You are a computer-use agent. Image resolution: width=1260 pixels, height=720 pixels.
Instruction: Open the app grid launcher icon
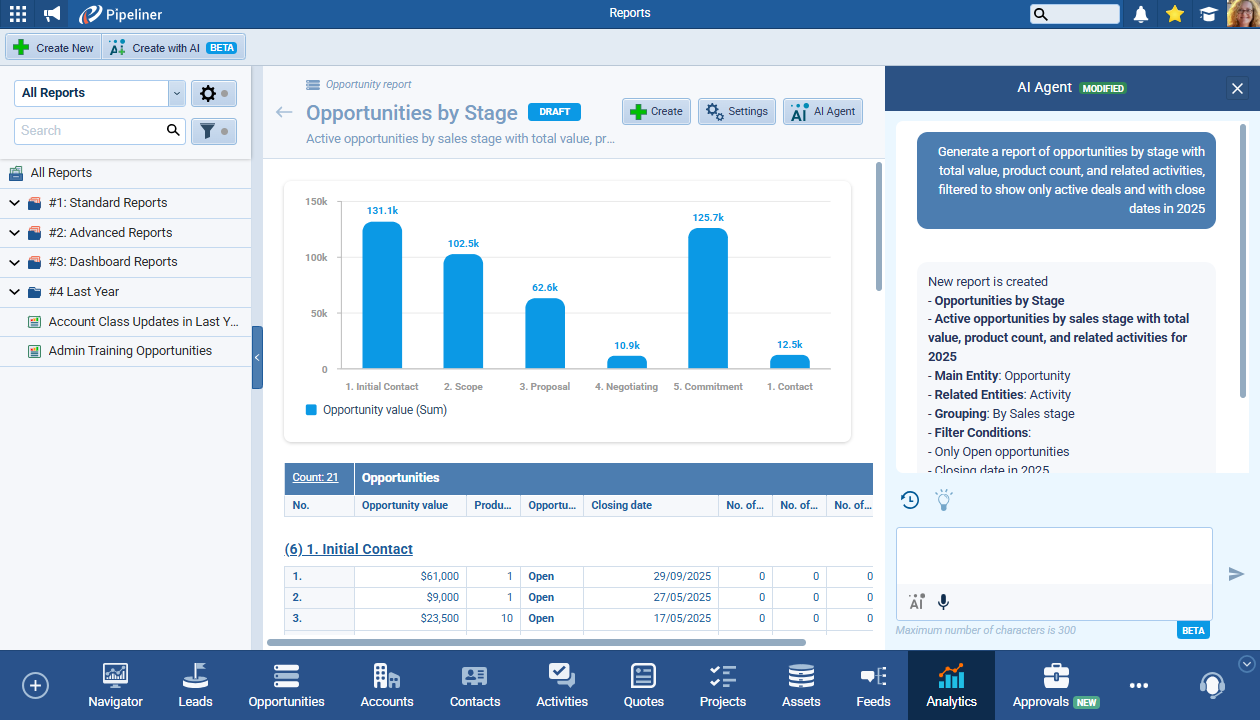click(x=18, y=14)
